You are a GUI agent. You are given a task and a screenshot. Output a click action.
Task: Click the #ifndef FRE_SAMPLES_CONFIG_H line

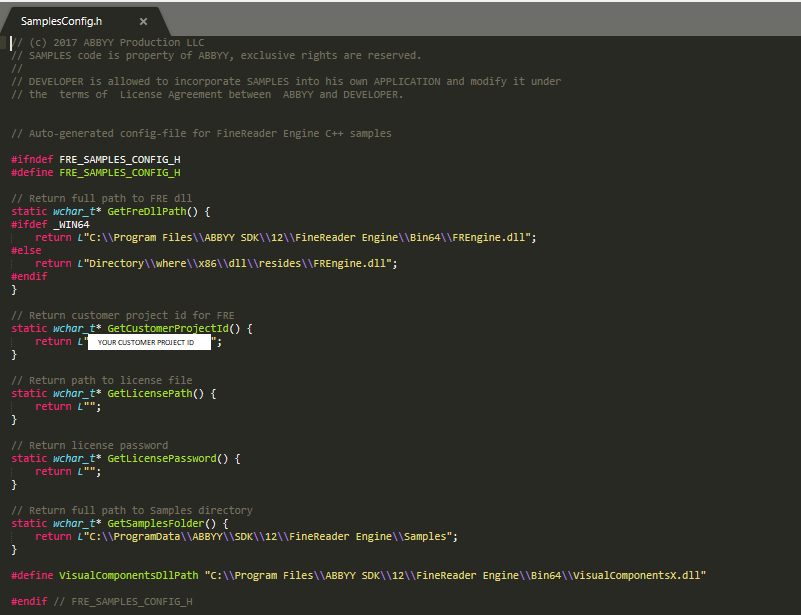click(96, 159)
